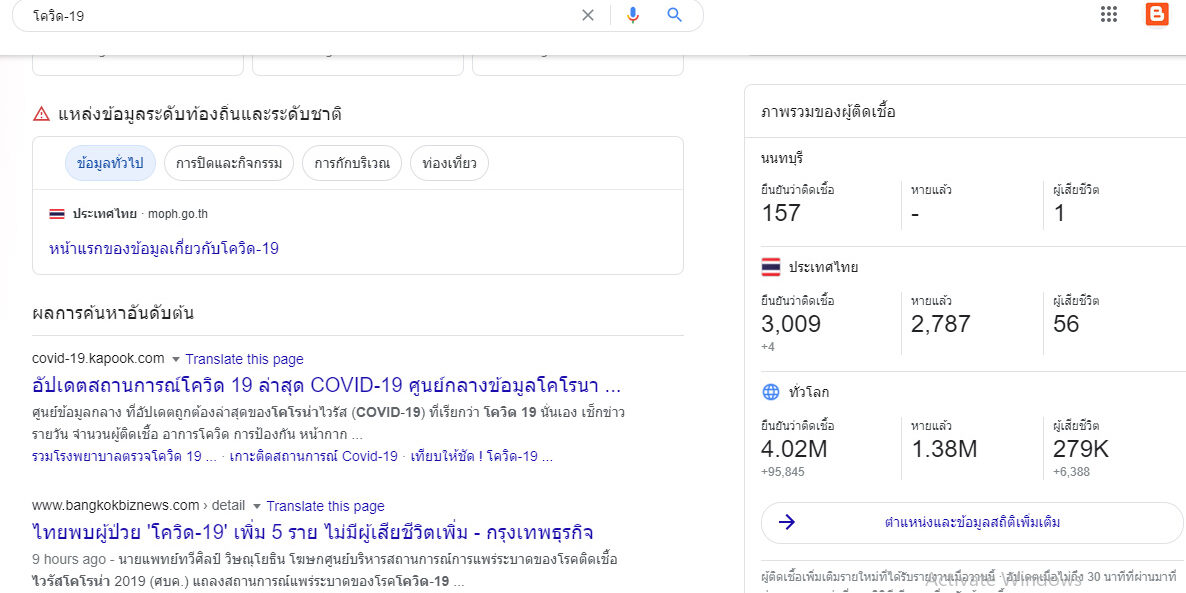Switch to การปิดและกิจกรรม tab

pyautogui.click(x=228, y=163)
